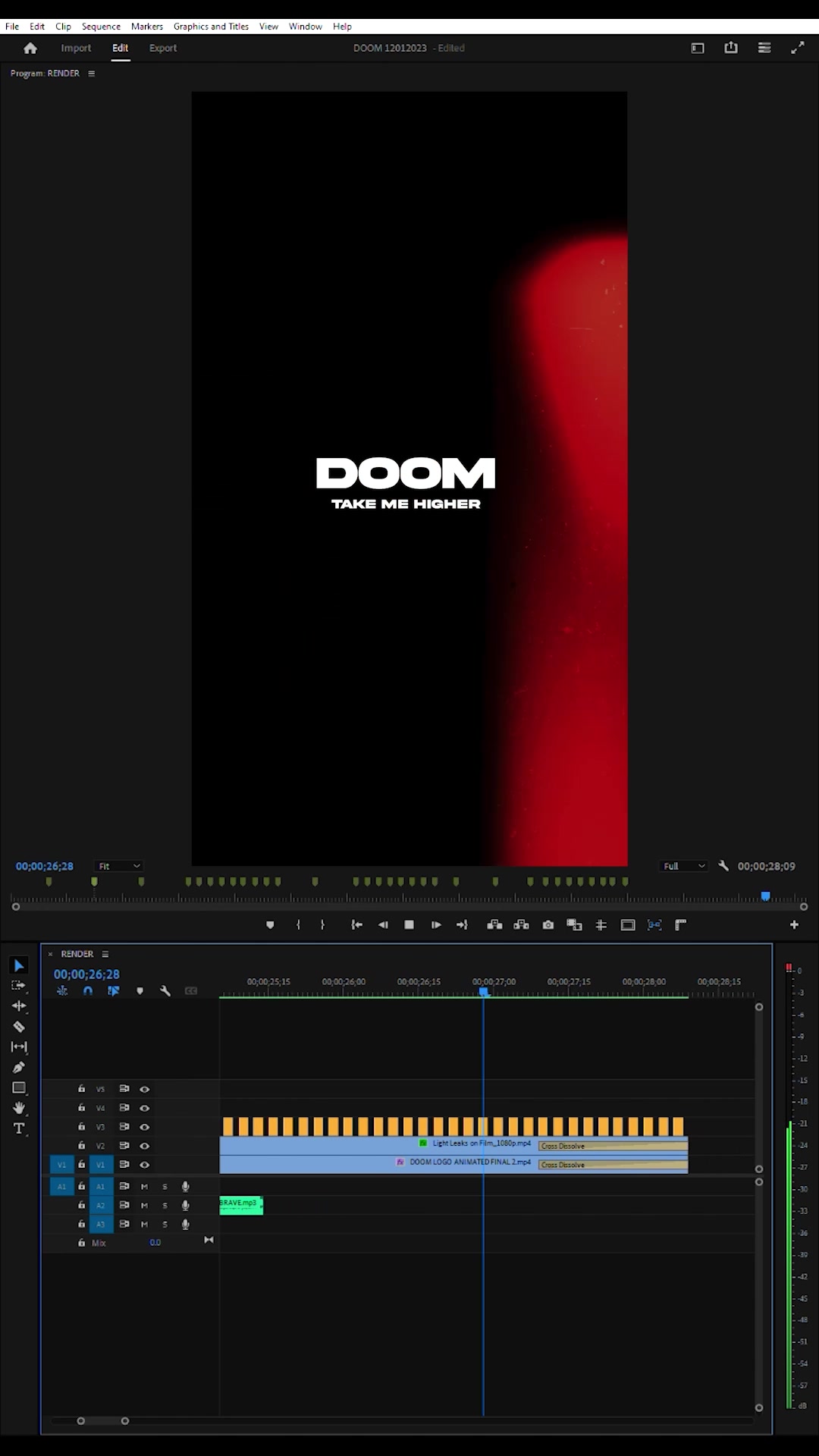819x1456 pixels.
Task: Toggle sync lock on track A3
Action: (x=124, y=1224)
